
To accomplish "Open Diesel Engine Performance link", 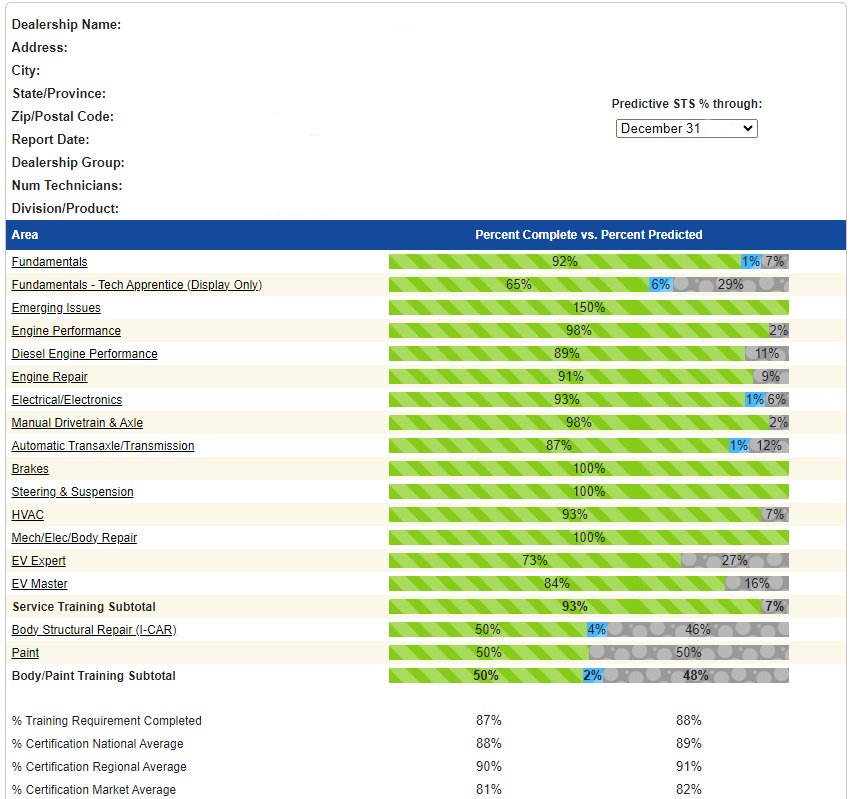I will [x=84, y=354].
